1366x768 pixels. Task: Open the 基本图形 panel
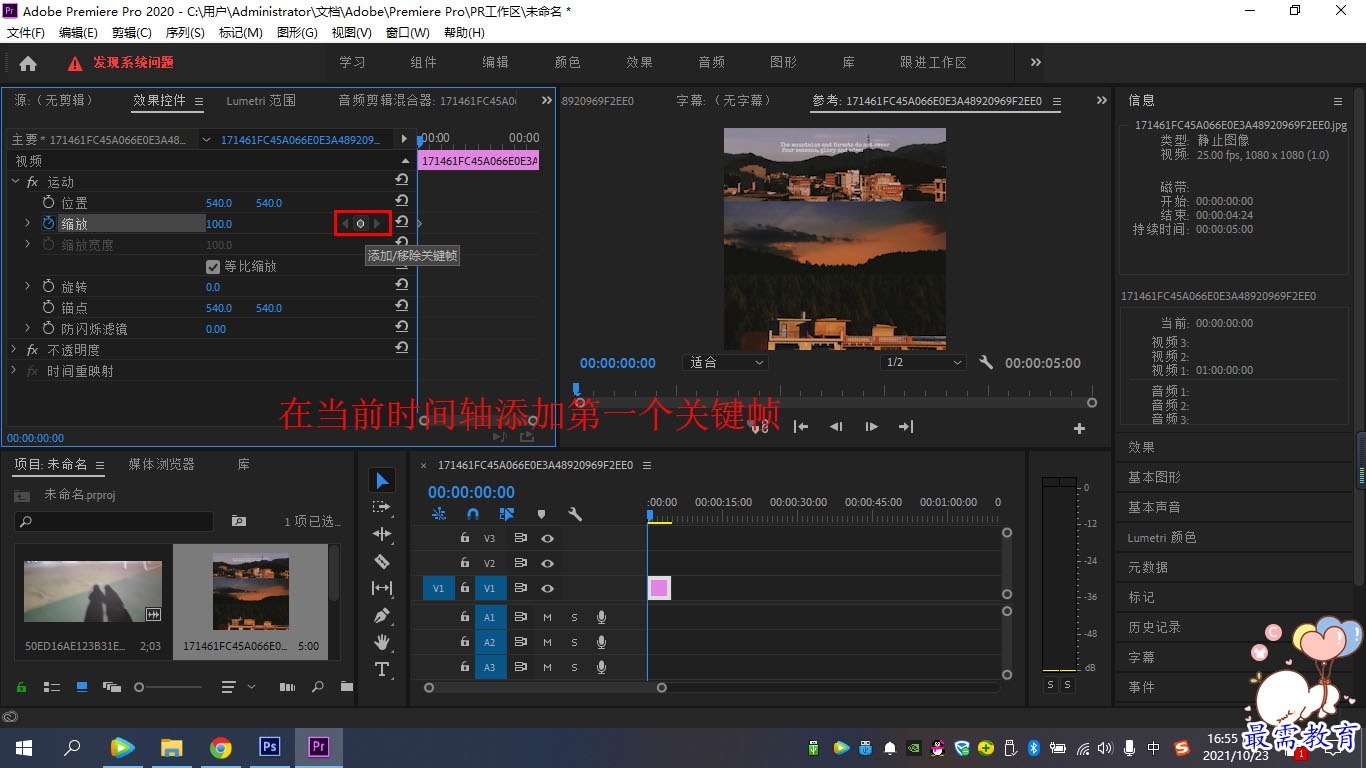pos(1155,477)
